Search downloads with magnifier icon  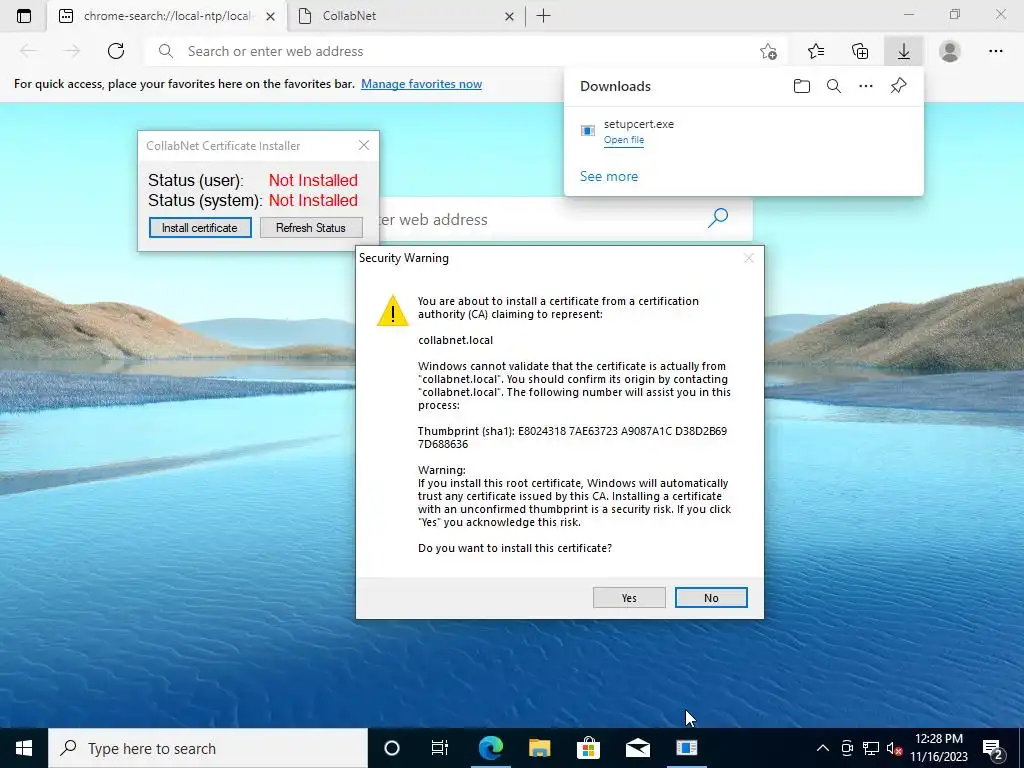pyautogui.click(x=833, y=86)
